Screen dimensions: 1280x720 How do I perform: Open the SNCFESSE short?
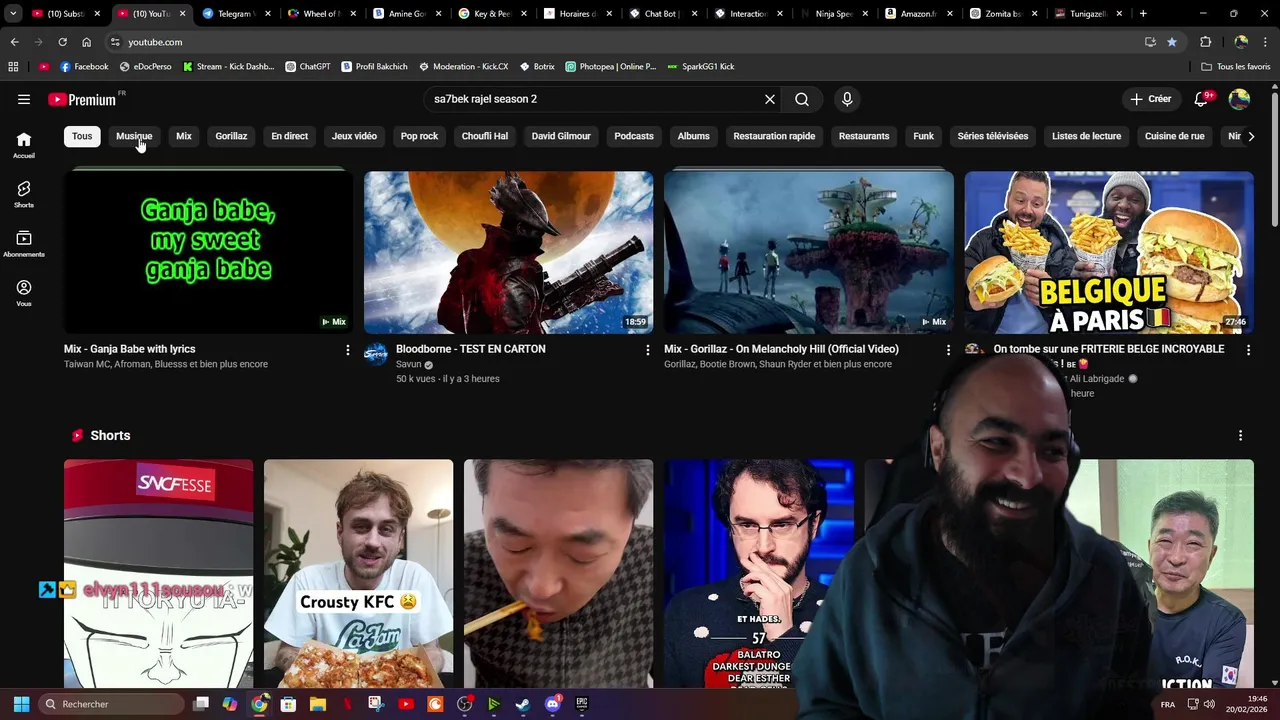coord(158,574)
